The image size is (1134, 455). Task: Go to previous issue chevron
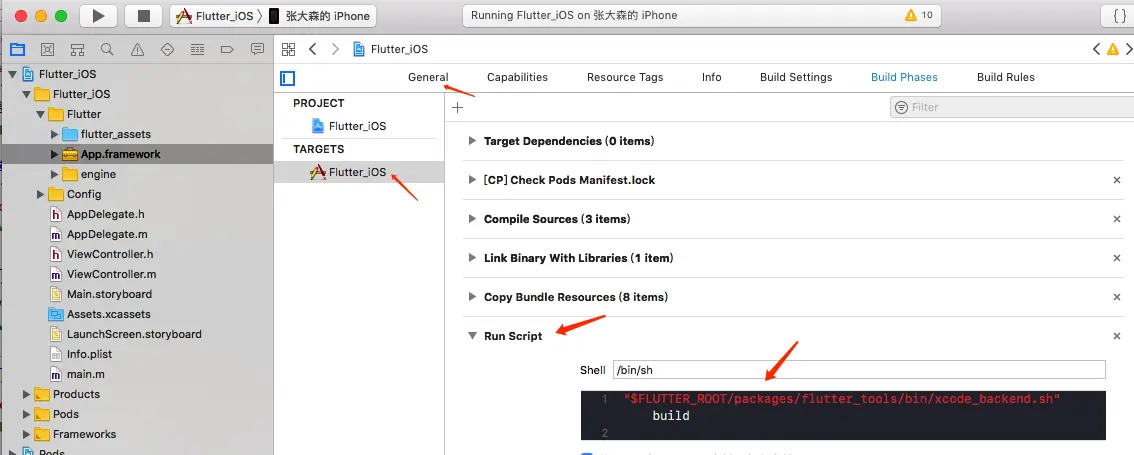(x=1096, y=49)
